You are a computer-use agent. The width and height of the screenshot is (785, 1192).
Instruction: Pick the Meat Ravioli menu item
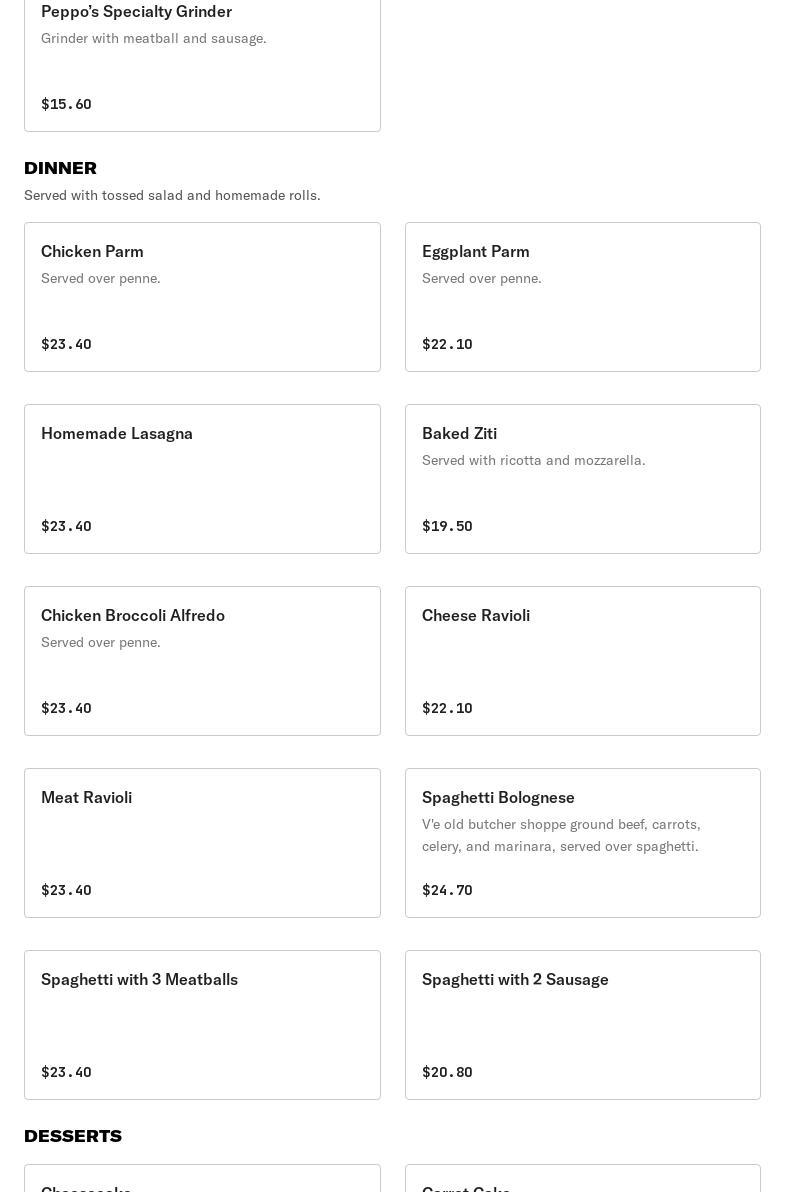(x=202, y=843)
